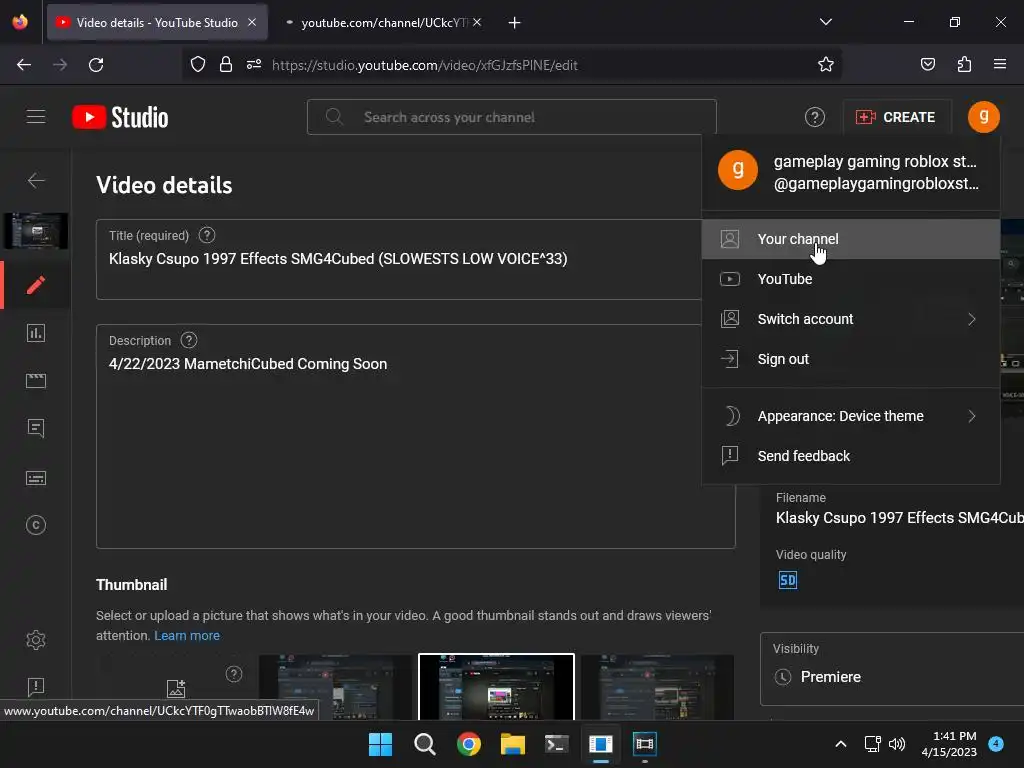Screen dimensions: 1024x768
Task: Click the orange account avatar in header
Action: (984, 117)
